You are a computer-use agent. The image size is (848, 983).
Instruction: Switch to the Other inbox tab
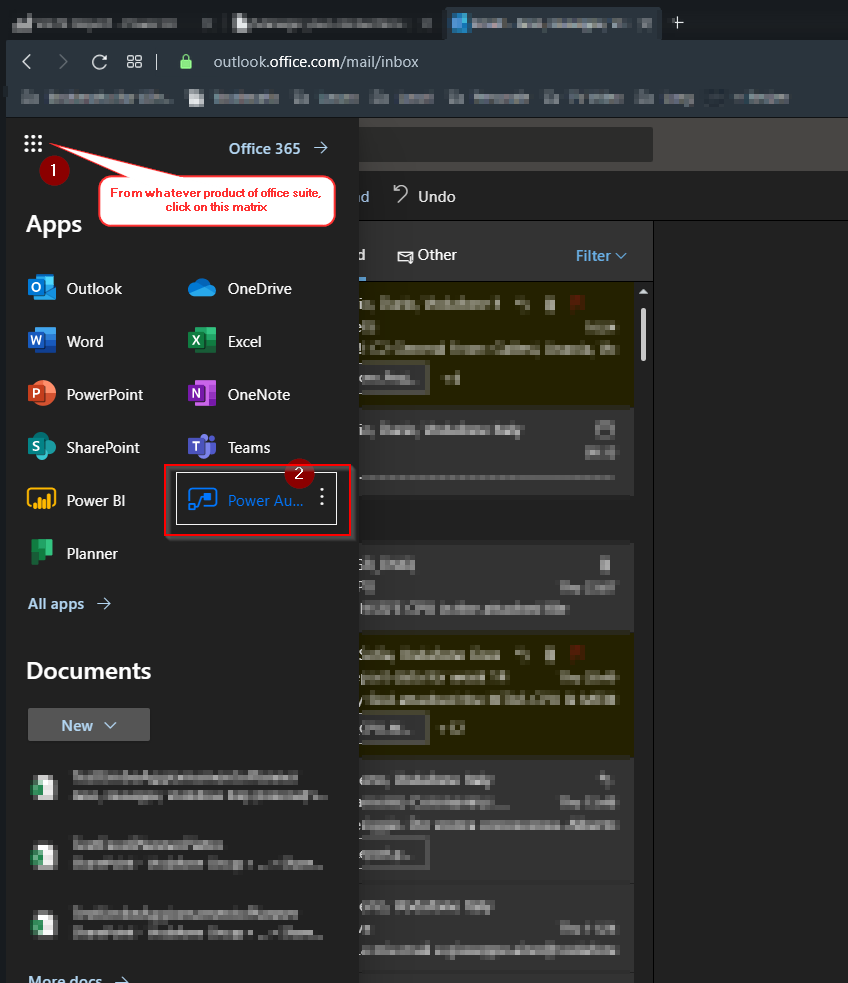tap(427, 255)
